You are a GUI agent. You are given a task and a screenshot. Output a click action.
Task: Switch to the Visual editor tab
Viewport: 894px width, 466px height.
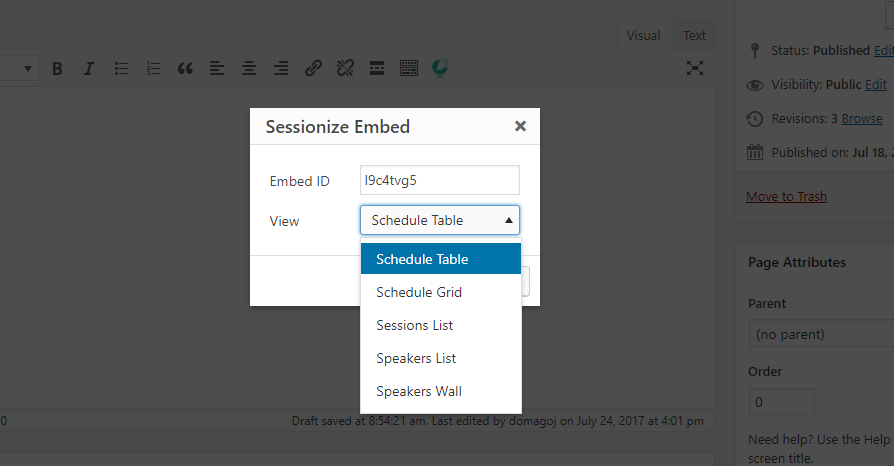643,35
